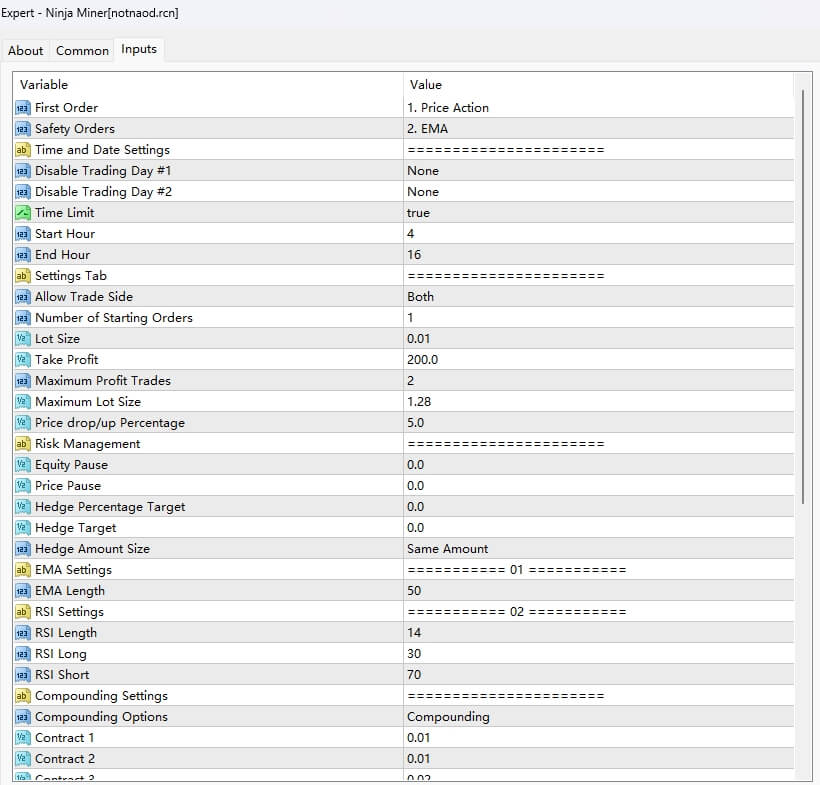Click the Safety Orders row icon
Screen dimensions: 820x785
pos(22,129)
